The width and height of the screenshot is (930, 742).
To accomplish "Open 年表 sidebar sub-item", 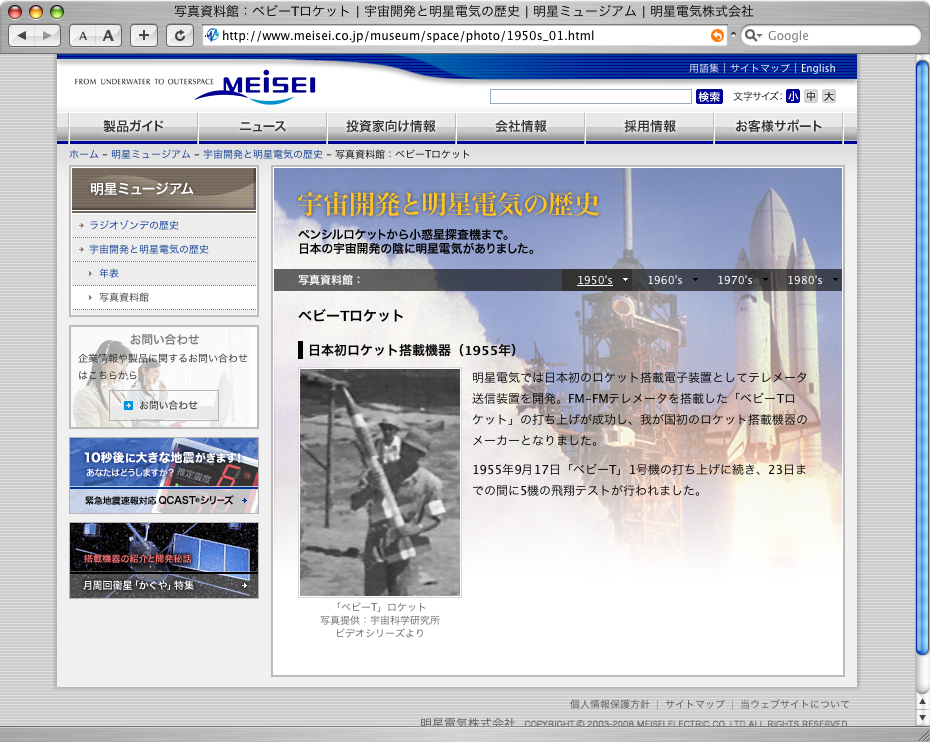I will [109, 273].
